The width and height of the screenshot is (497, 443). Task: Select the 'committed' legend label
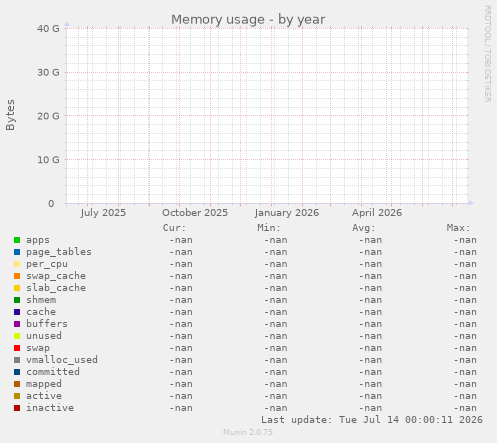click(53, 372)
